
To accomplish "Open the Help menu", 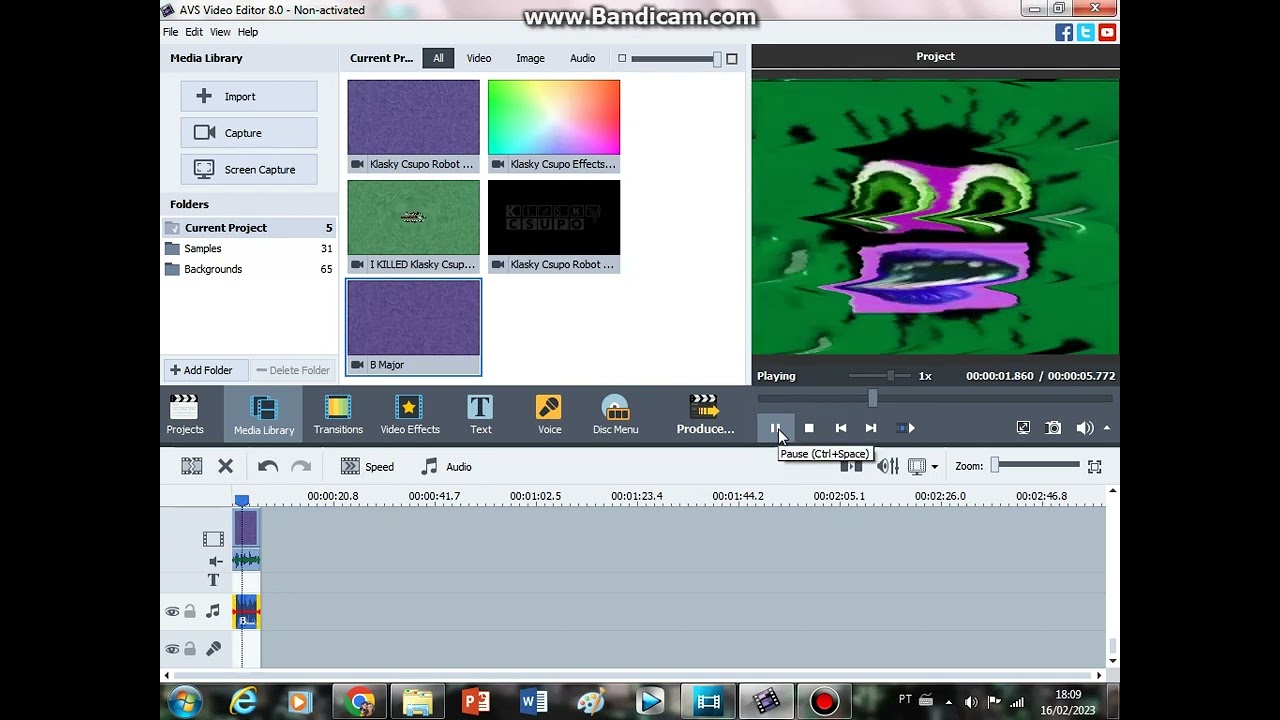I will tap(248, 32).
